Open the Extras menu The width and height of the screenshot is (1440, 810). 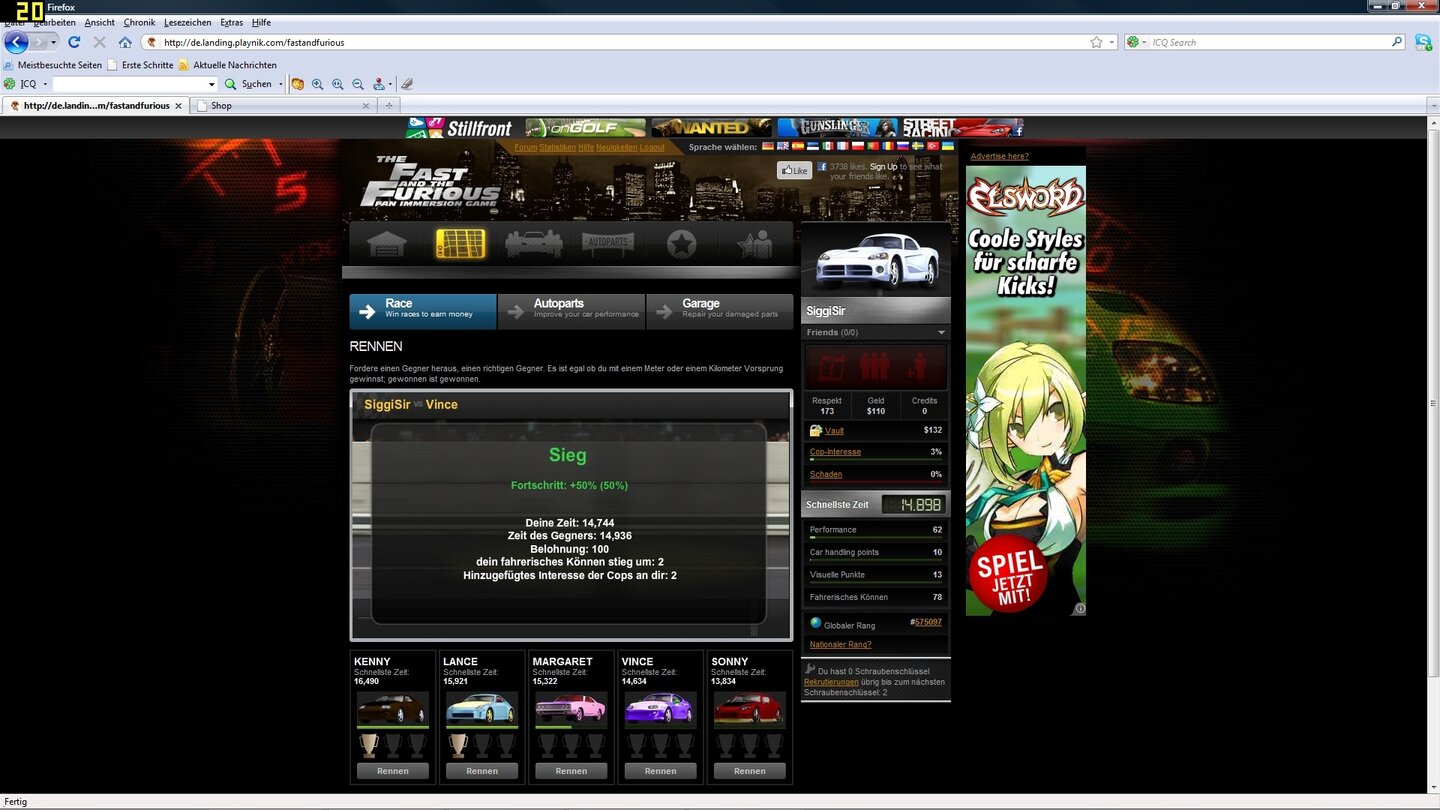point(231,22)
